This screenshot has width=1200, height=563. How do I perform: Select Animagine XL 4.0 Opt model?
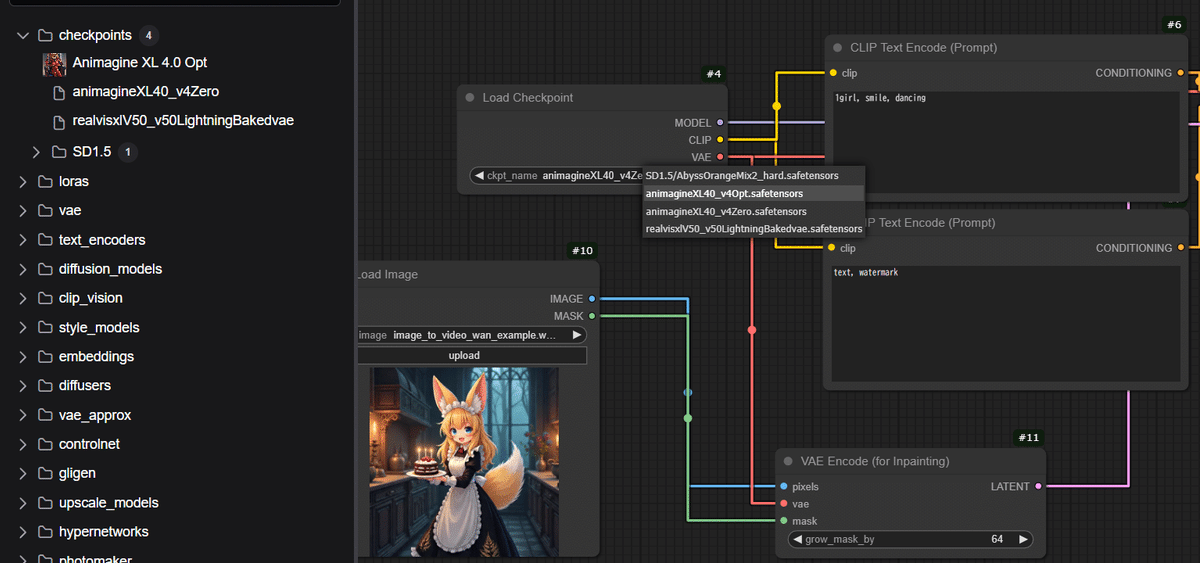[140, 63]
